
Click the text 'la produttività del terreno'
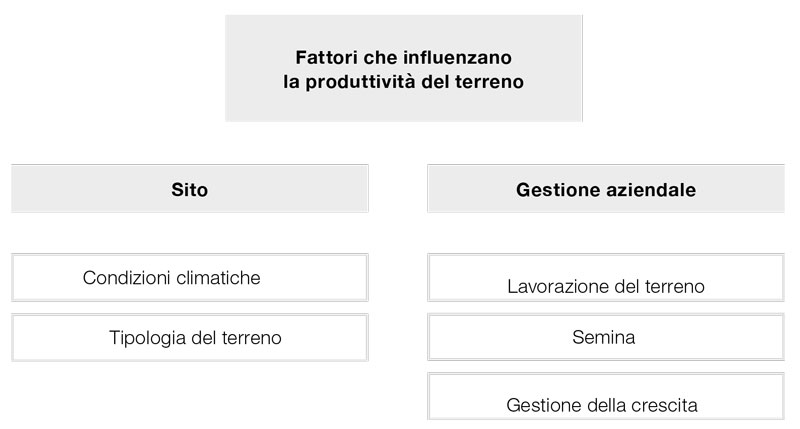404,82
